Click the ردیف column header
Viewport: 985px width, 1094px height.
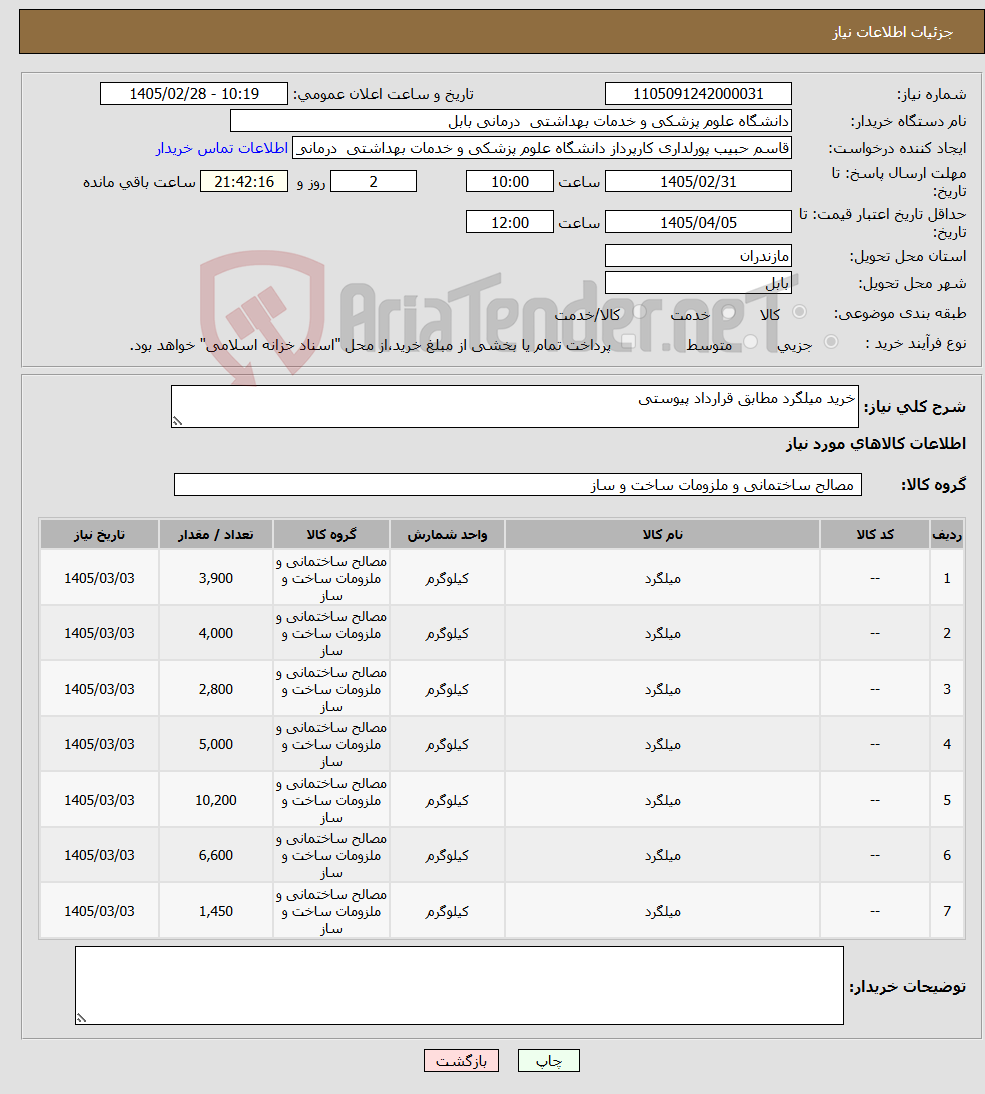(947, 534)
